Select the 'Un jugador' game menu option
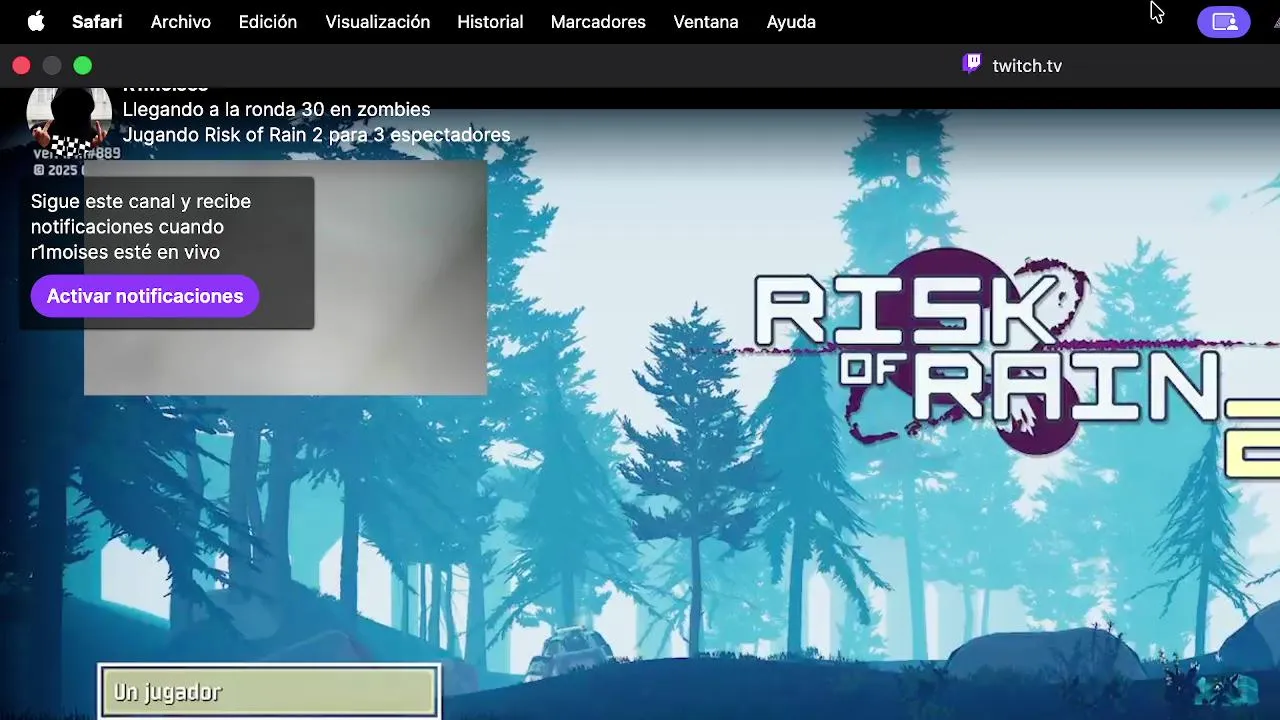Image resolution: width=1280 pixels, height=720 pixels. 269,691
